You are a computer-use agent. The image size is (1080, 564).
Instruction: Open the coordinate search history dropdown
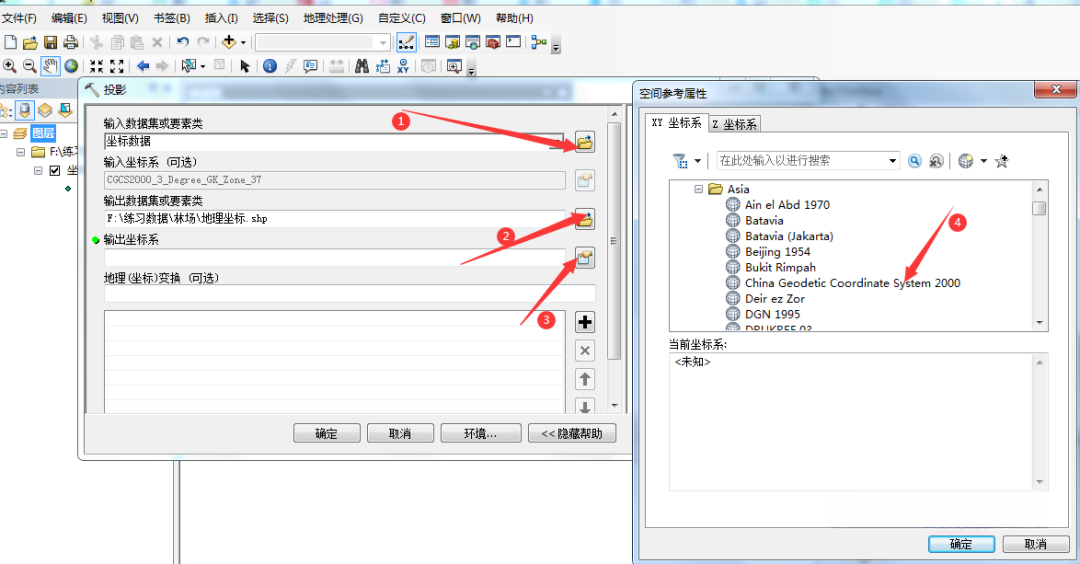[x=893, y=161]
